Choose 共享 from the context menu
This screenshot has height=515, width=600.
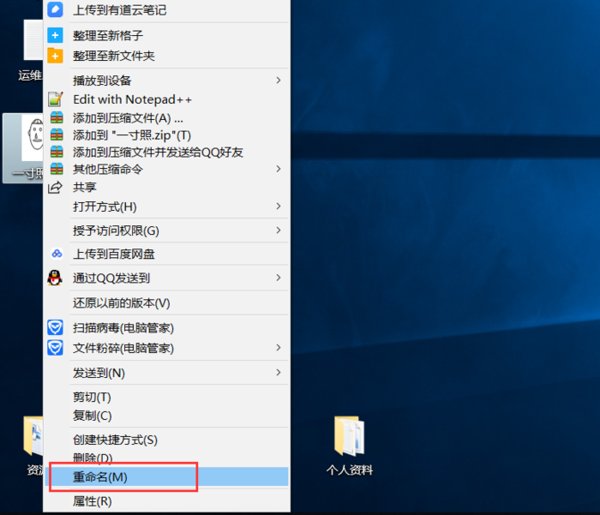click(x=166, y=187)
